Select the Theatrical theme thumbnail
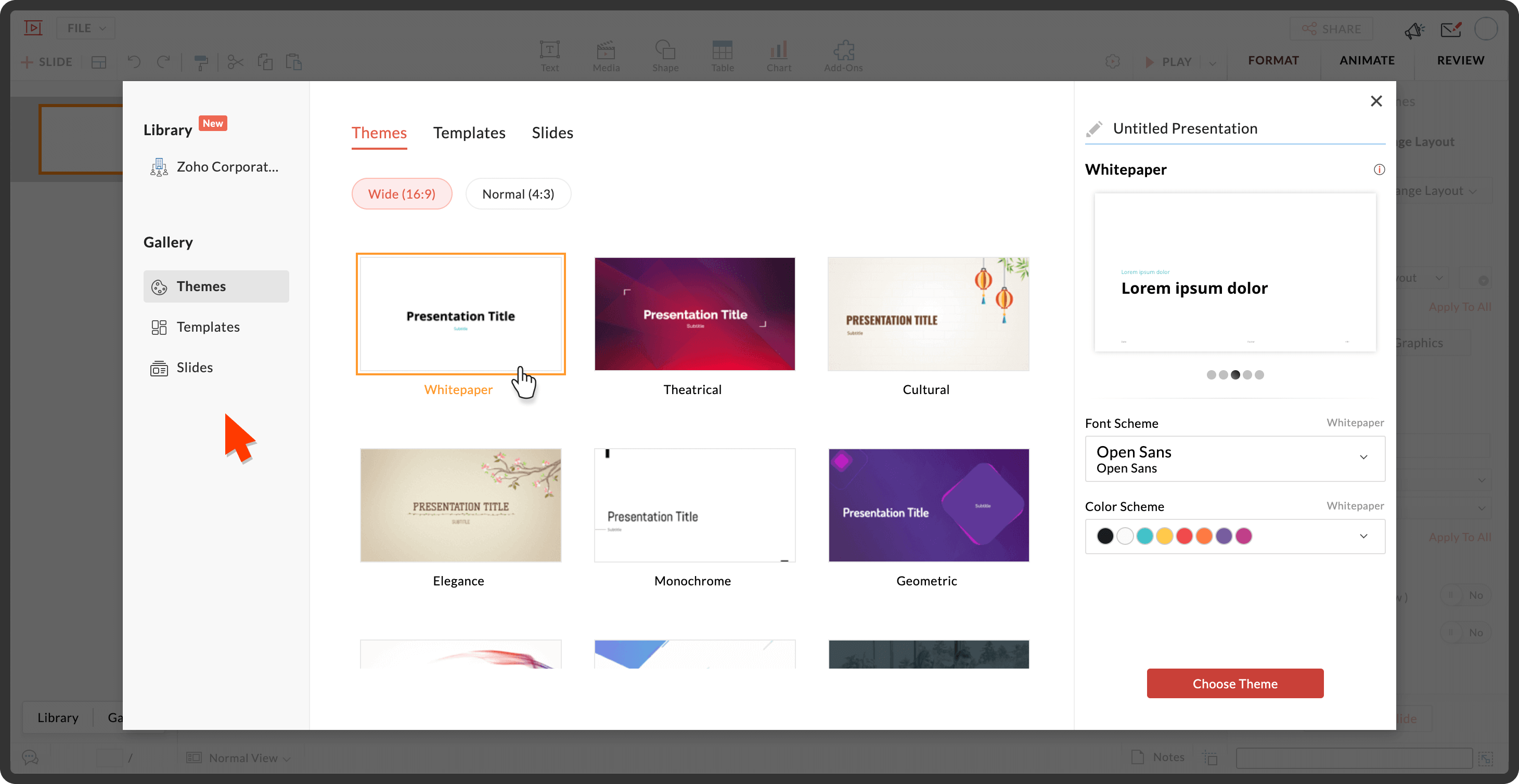This screenshot has height=784, width=1519. [x=694, y=314]
